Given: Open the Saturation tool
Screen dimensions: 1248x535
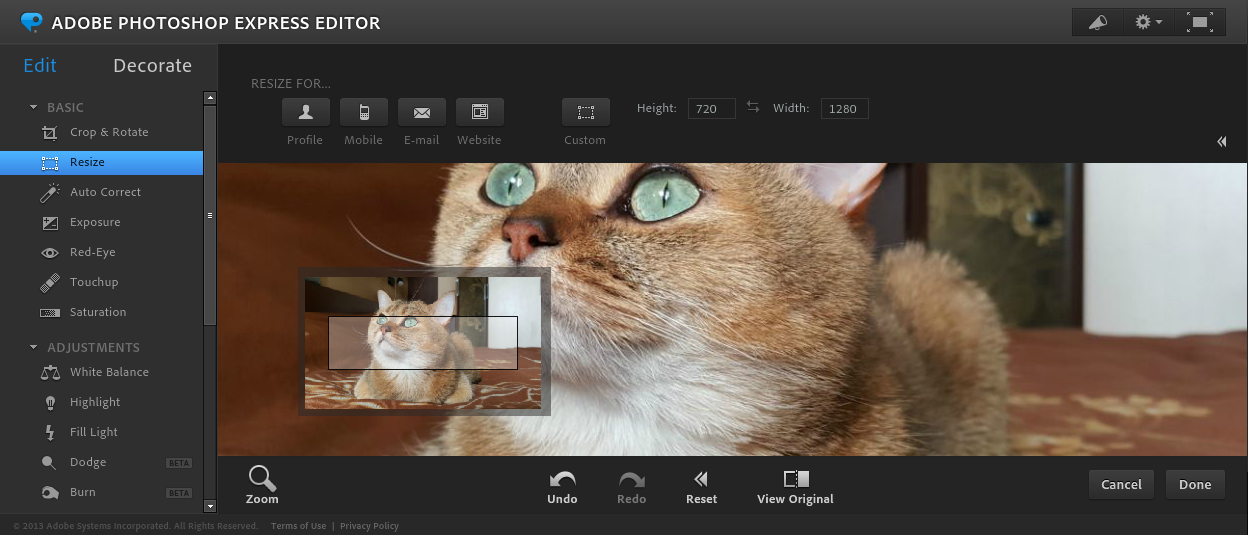Looking at the screenshot, I should (101, 312).
